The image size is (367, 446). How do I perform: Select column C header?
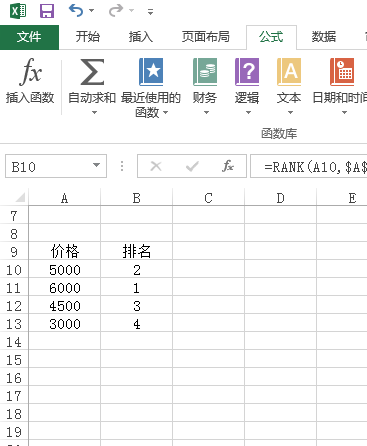click(209, 198)
